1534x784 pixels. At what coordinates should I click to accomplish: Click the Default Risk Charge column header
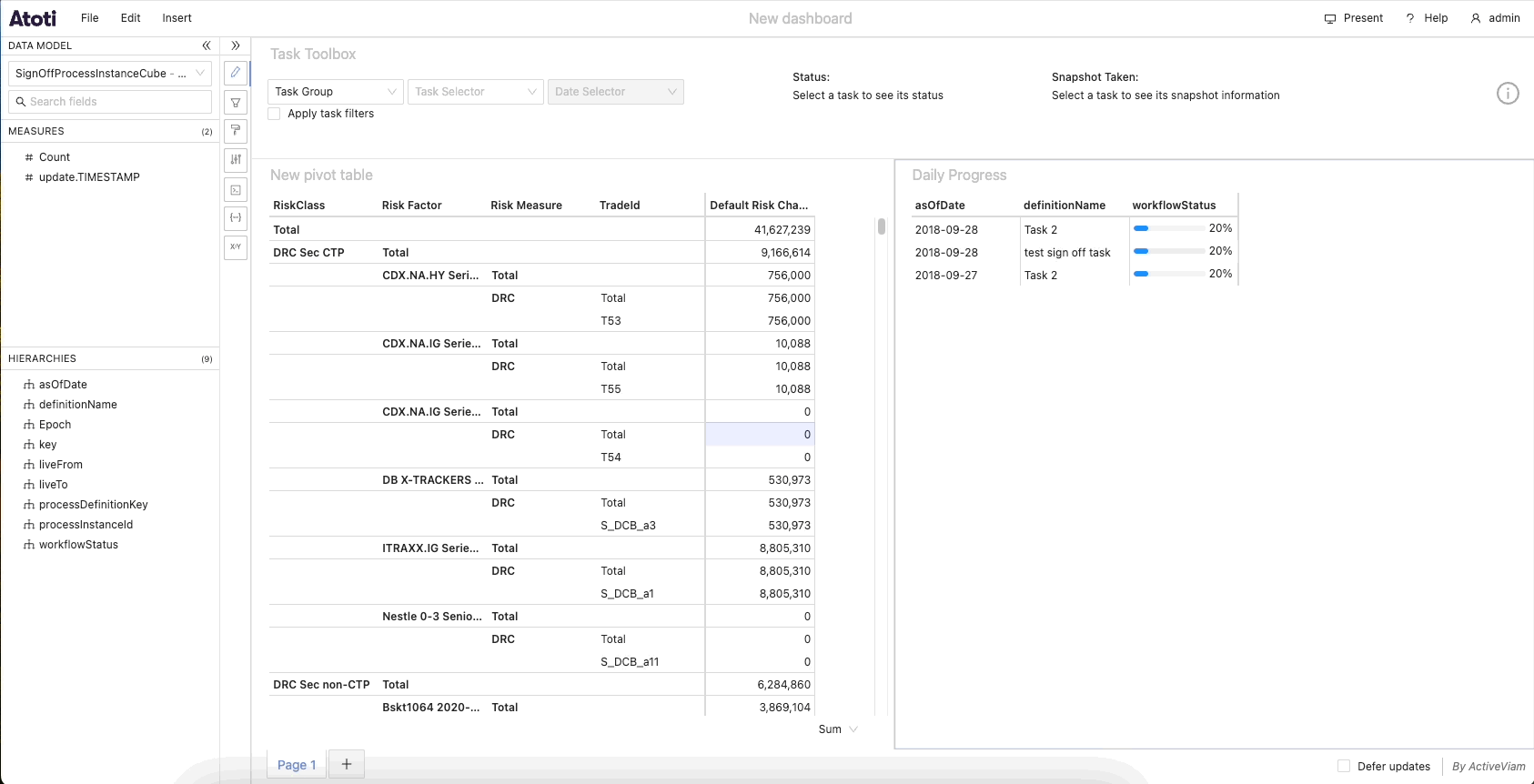click(x=759, y=206)
